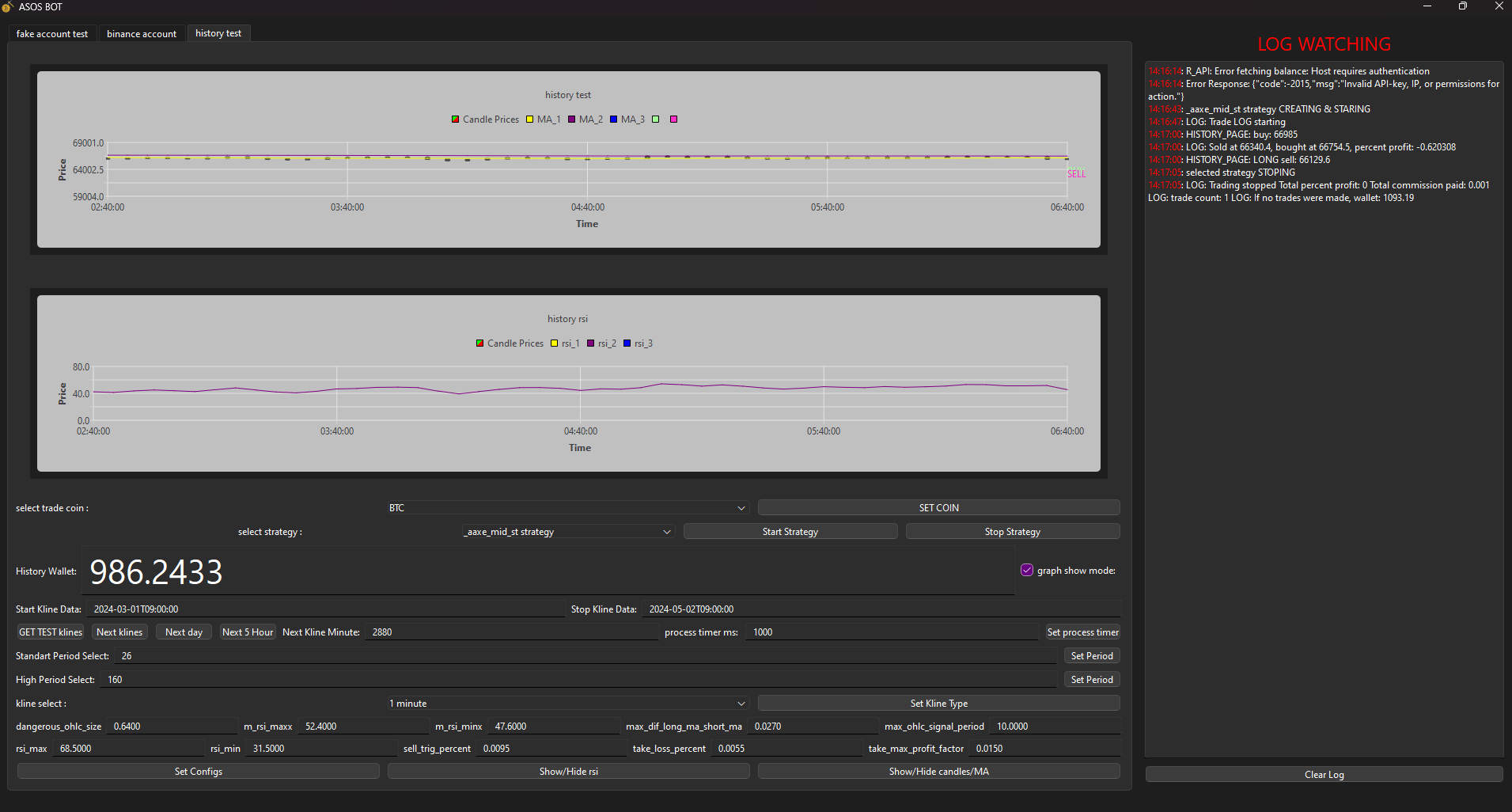The image size is (1512, 812).
Task: Click the m_rsi_minx value field
Action: [x=554, y=727]
